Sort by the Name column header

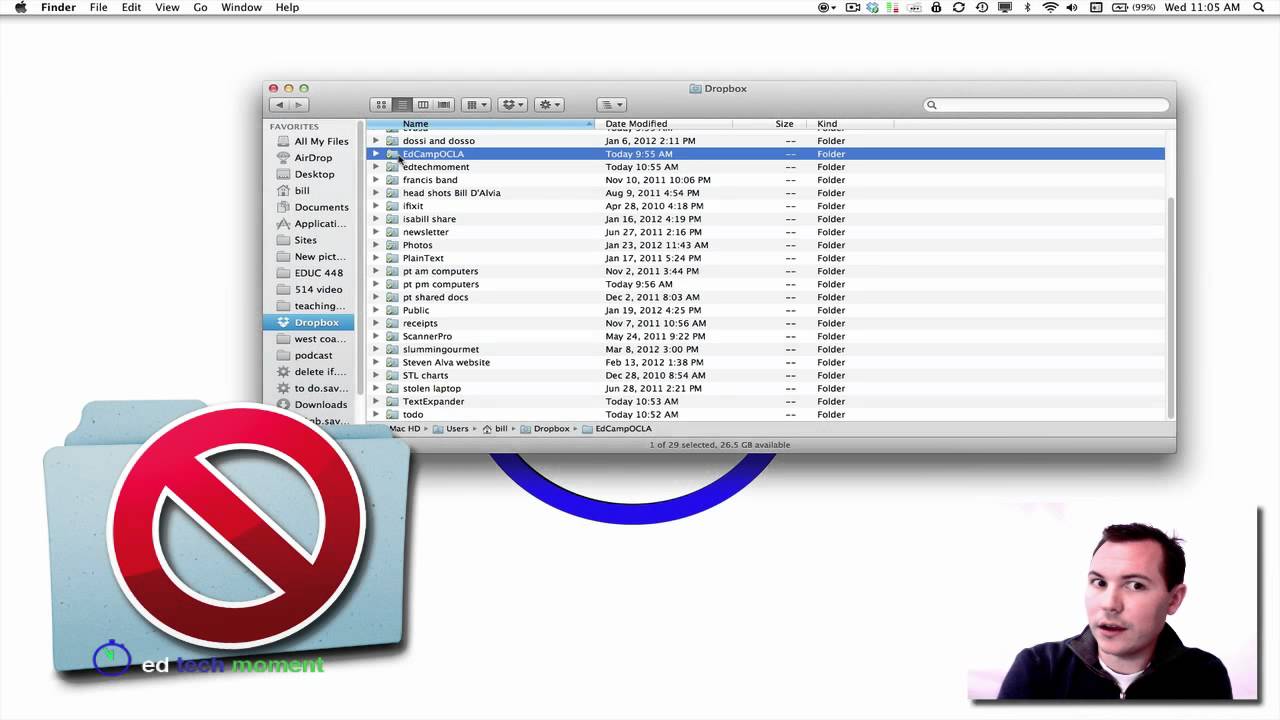click(x=481, y=124)
